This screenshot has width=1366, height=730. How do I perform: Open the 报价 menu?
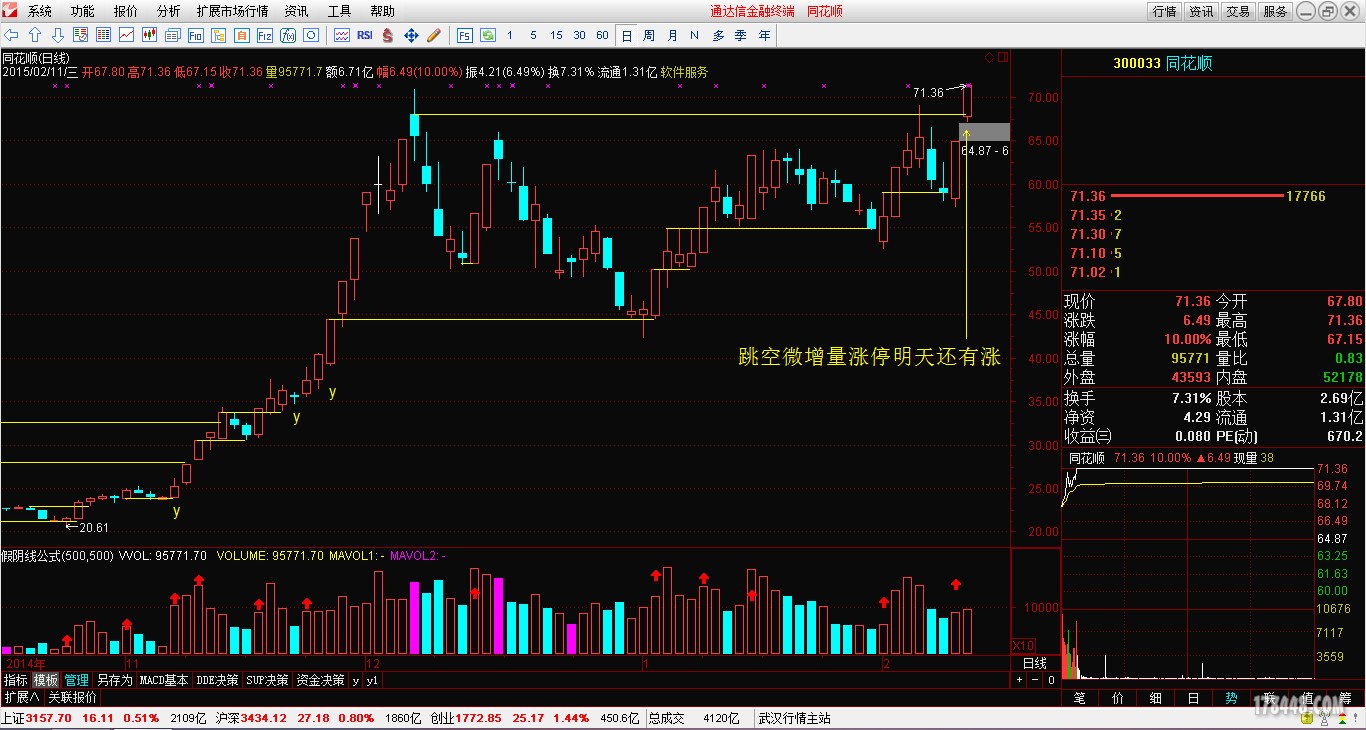point(126,11)
